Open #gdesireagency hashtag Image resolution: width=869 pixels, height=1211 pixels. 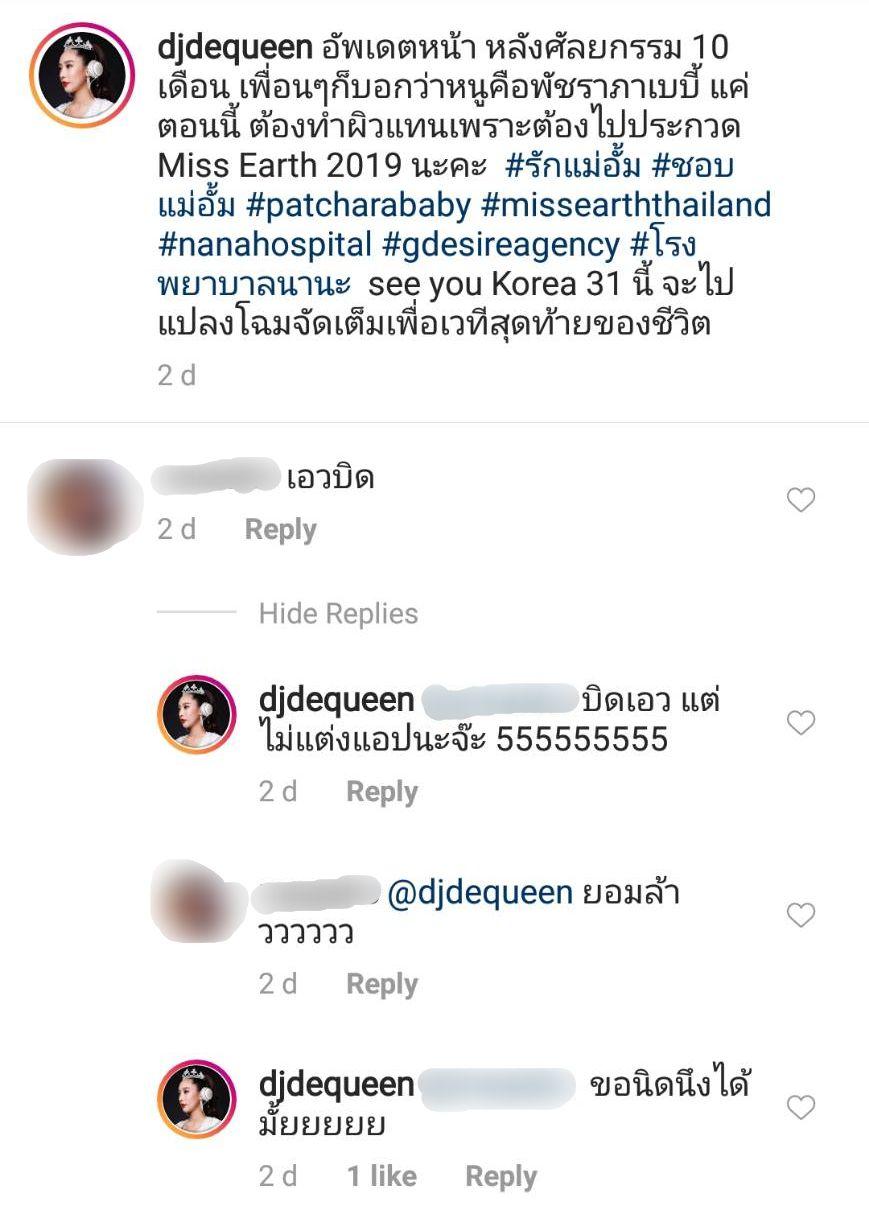pos(502,244)
